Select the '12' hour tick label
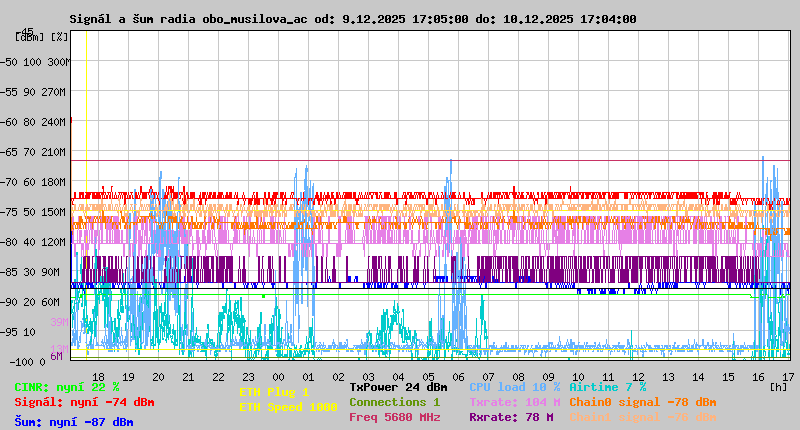Viewport: 800px width, 430px height. (x=638, y=377)
